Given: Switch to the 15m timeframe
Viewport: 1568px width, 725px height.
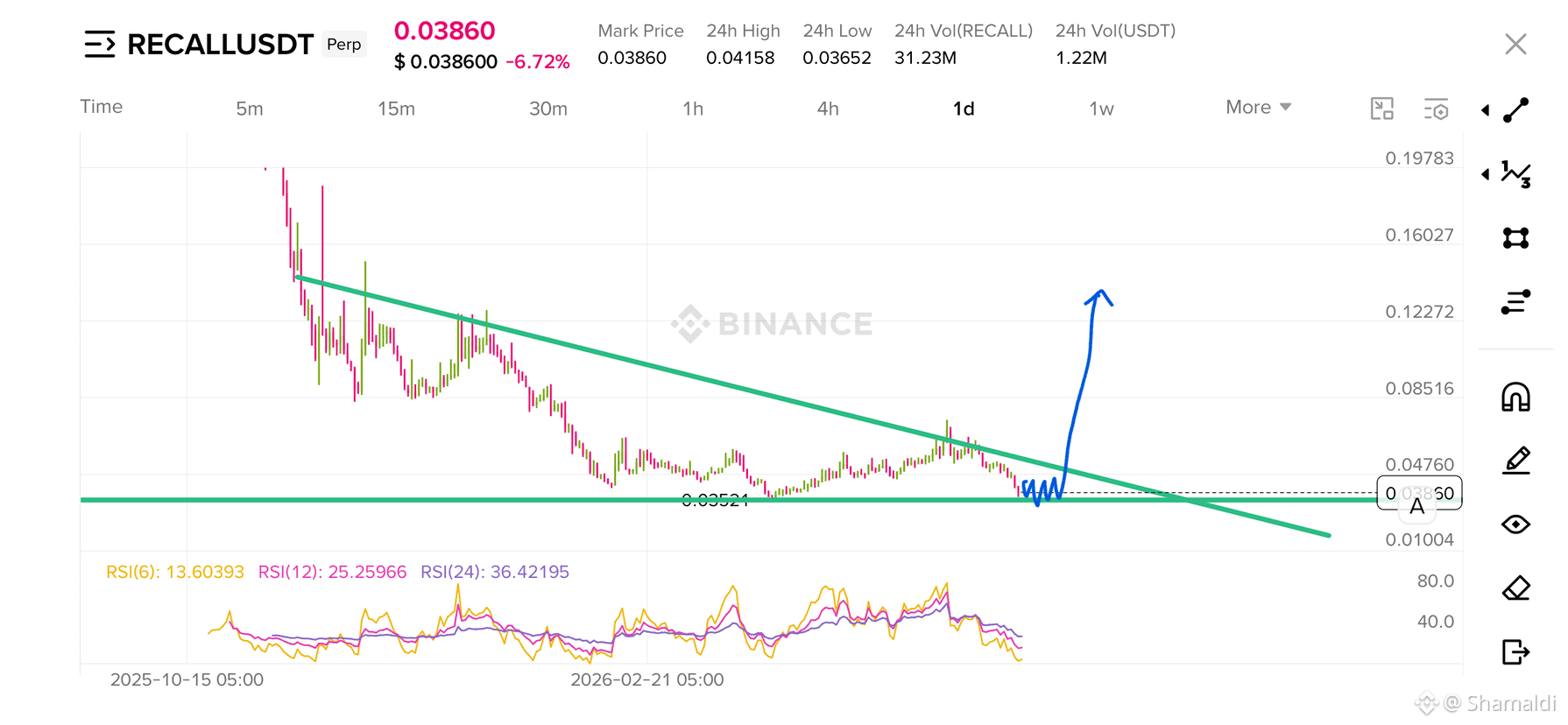Looking at the screenshot, I should [397, 109].
